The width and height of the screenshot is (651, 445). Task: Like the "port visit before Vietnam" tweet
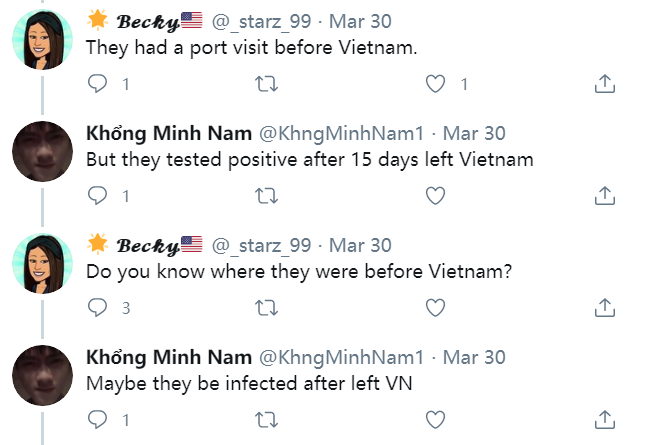435,83
